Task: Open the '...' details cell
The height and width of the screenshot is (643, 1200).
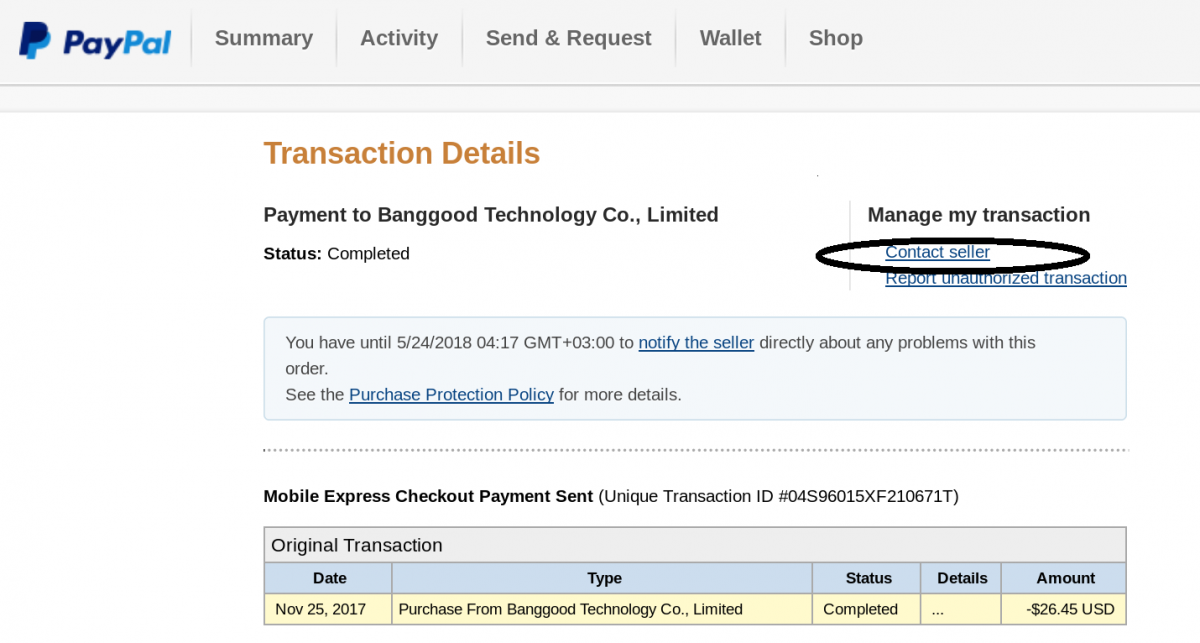Action: [962, 609]
